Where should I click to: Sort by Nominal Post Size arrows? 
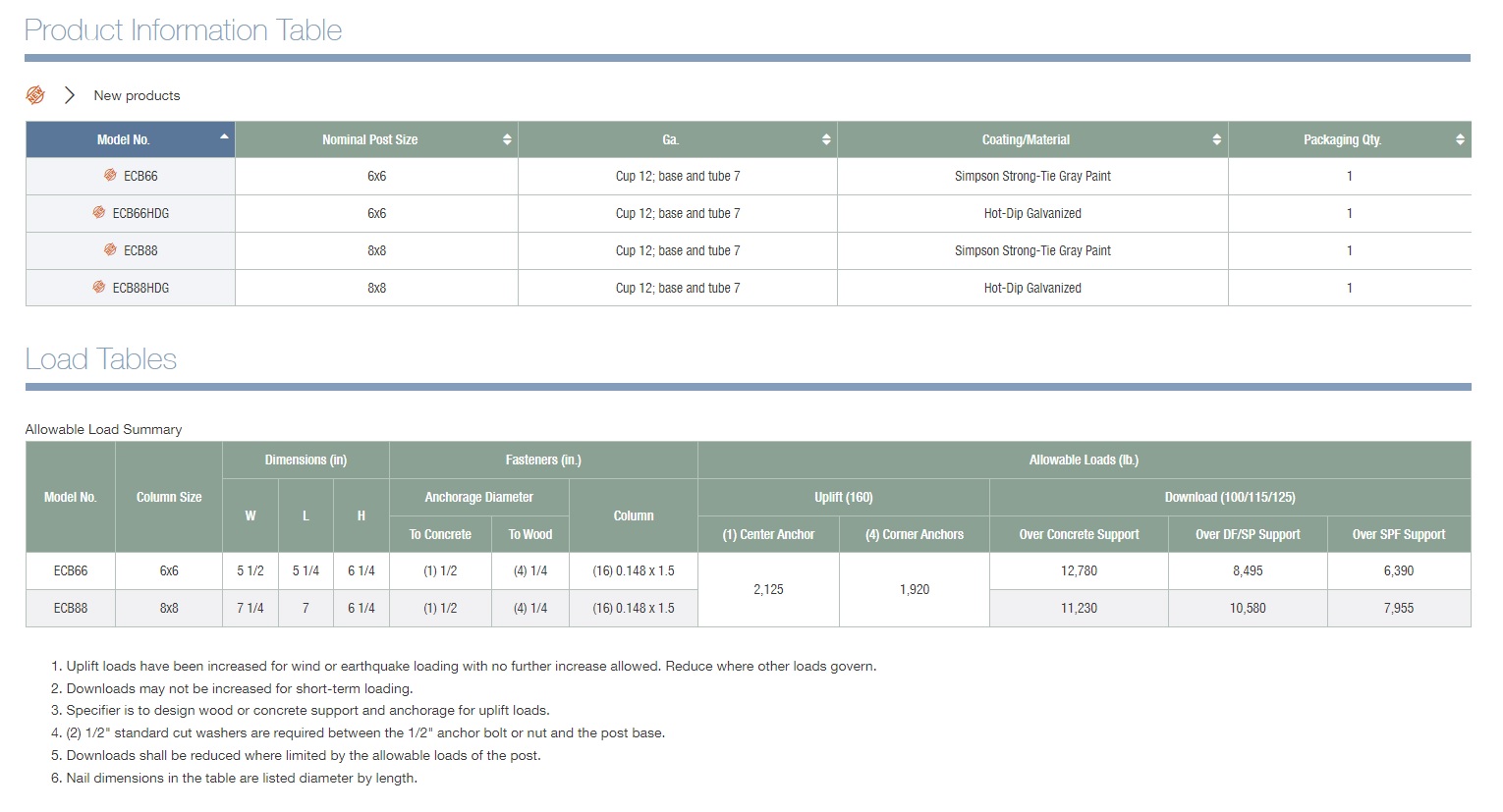click(507, 140)
